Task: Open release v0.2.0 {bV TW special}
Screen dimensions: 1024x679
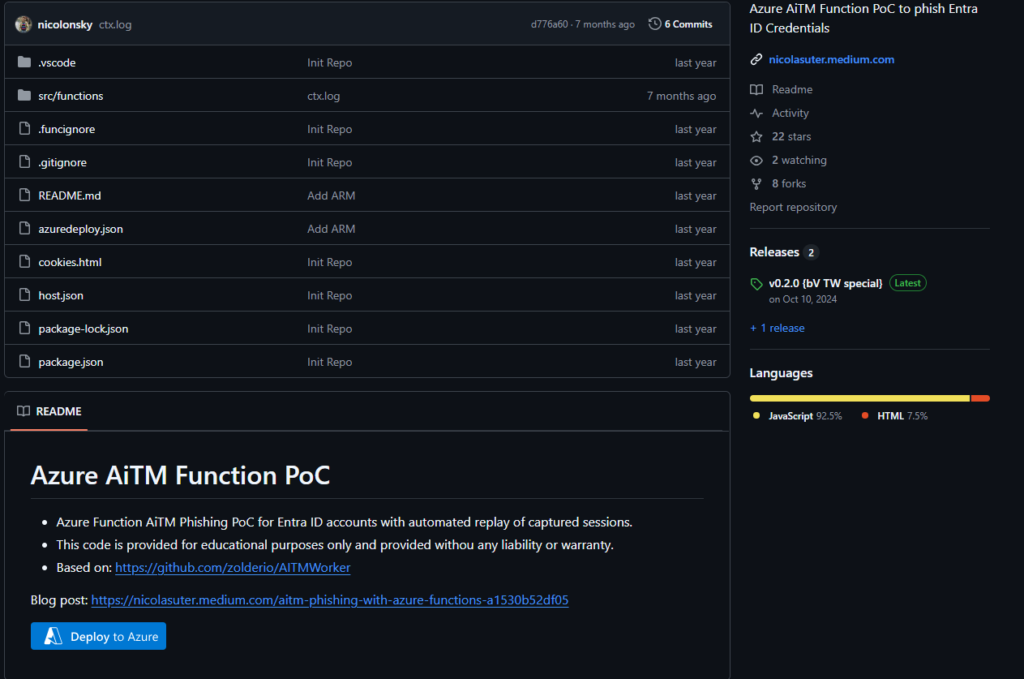Action: coord(825,283)
